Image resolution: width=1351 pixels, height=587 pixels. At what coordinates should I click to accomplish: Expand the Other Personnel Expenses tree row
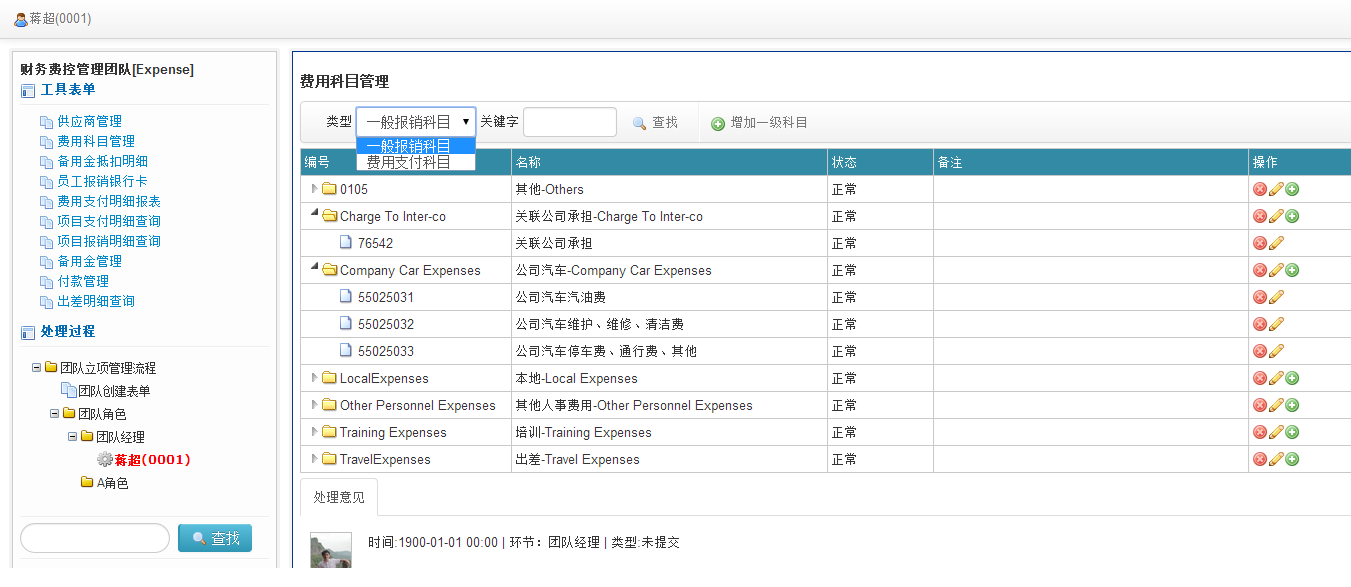314,405
